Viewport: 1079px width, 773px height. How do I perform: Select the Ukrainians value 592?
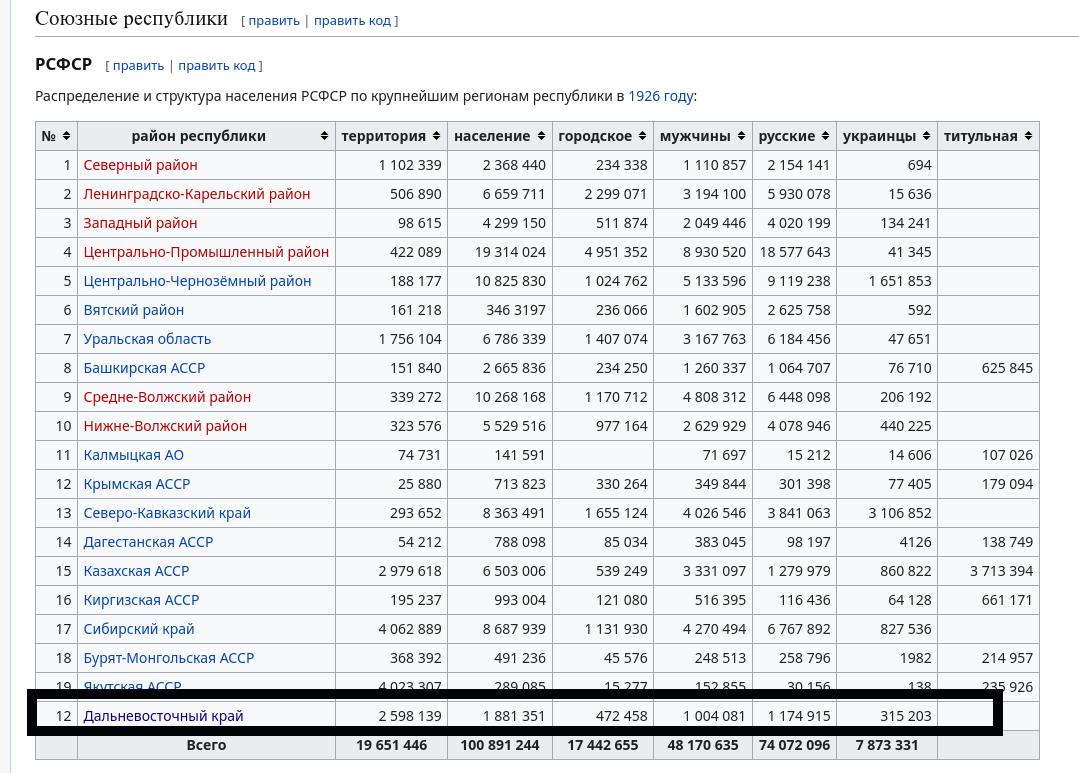pyautogui.click(x=919, y=310)
